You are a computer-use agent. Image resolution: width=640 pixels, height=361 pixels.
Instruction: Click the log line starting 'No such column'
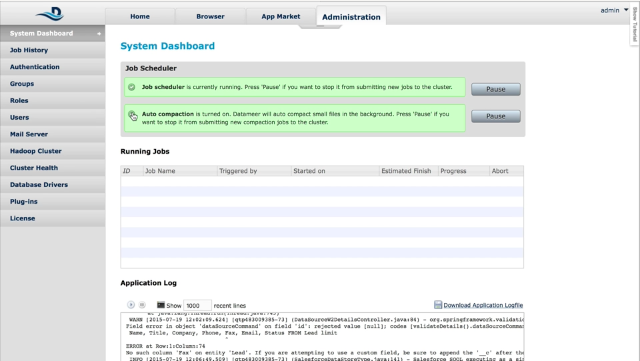pos(324,352)
